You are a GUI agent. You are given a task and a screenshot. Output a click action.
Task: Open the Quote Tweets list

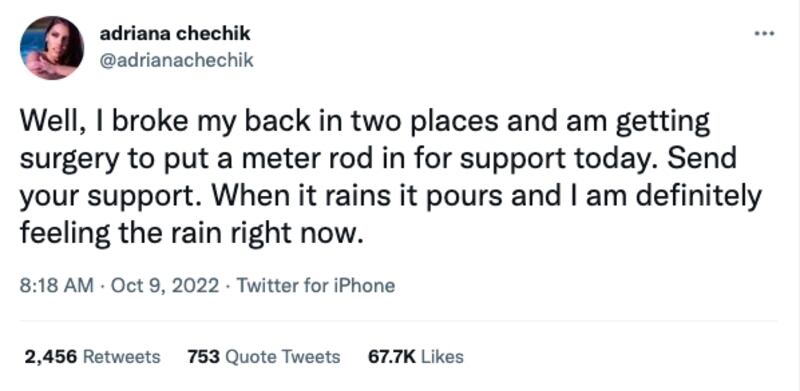[283, 356]
